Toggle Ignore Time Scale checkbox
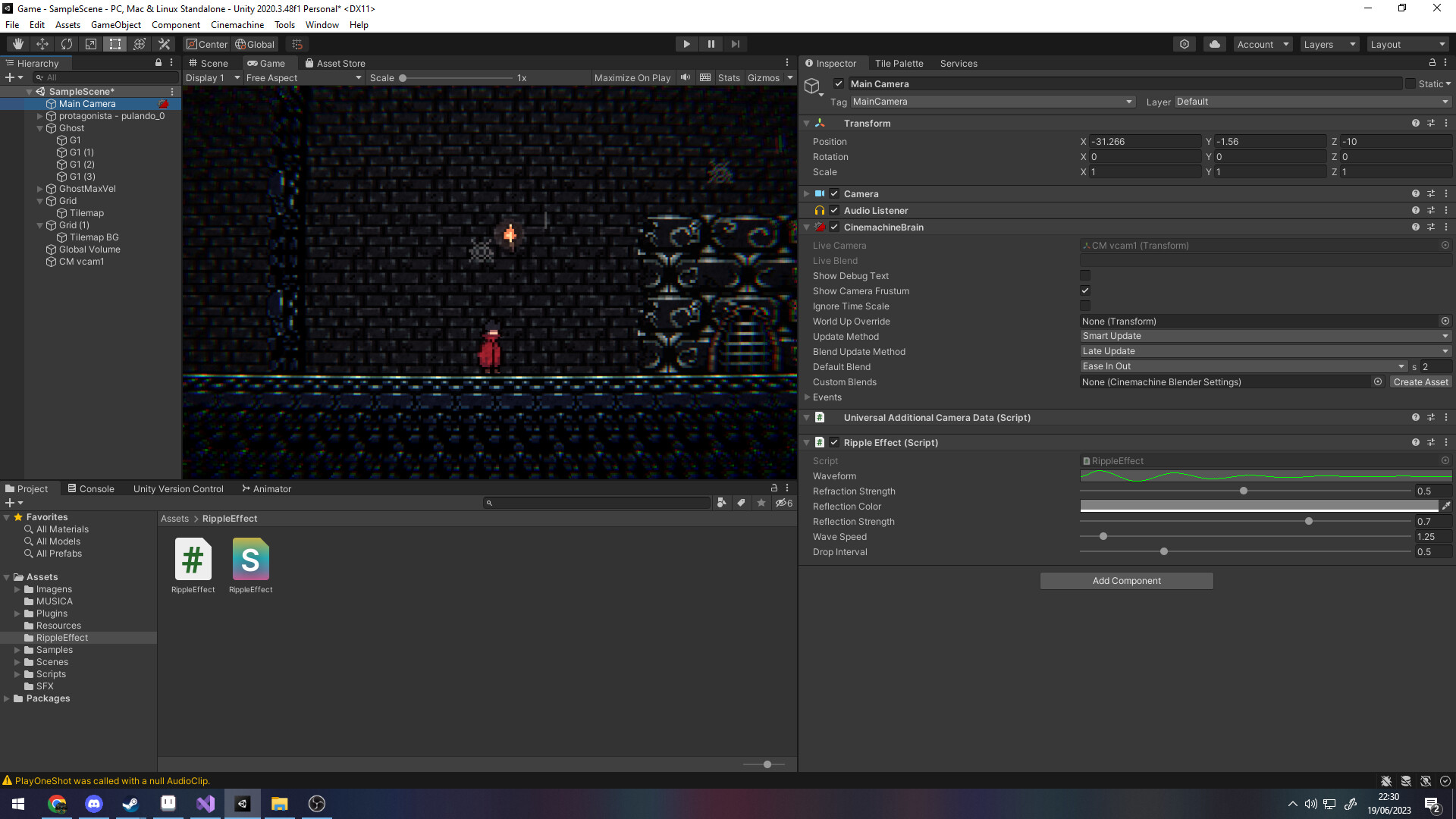 [x=1085, y=306]
